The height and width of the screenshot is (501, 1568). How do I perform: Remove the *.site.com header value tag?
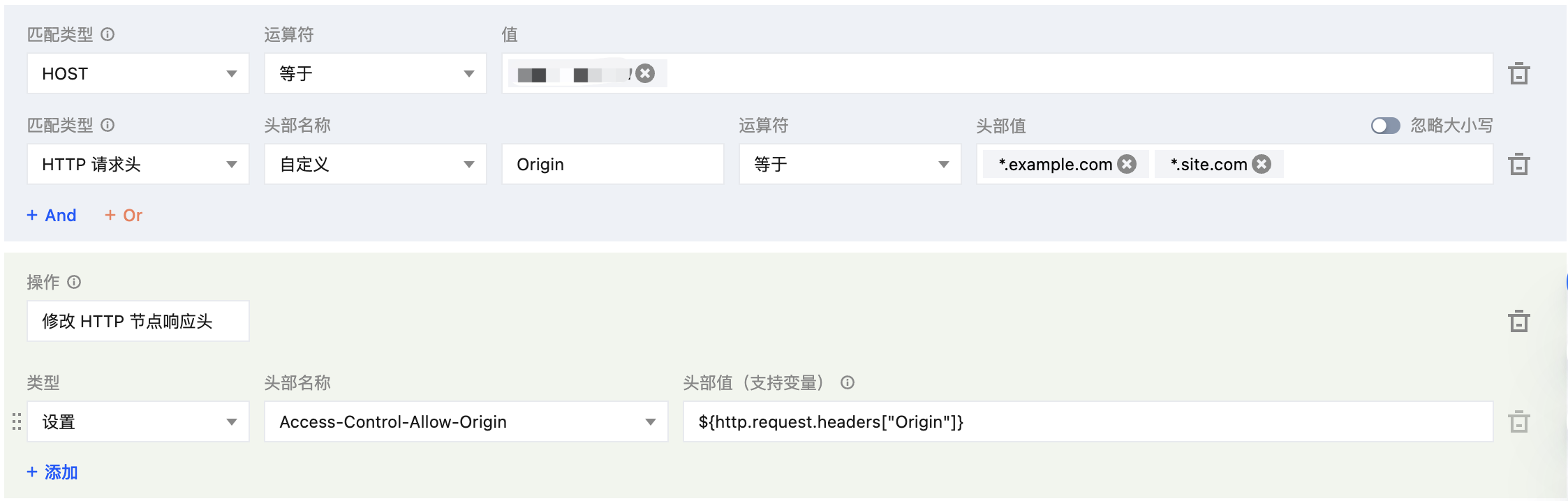click(1261, 164)
